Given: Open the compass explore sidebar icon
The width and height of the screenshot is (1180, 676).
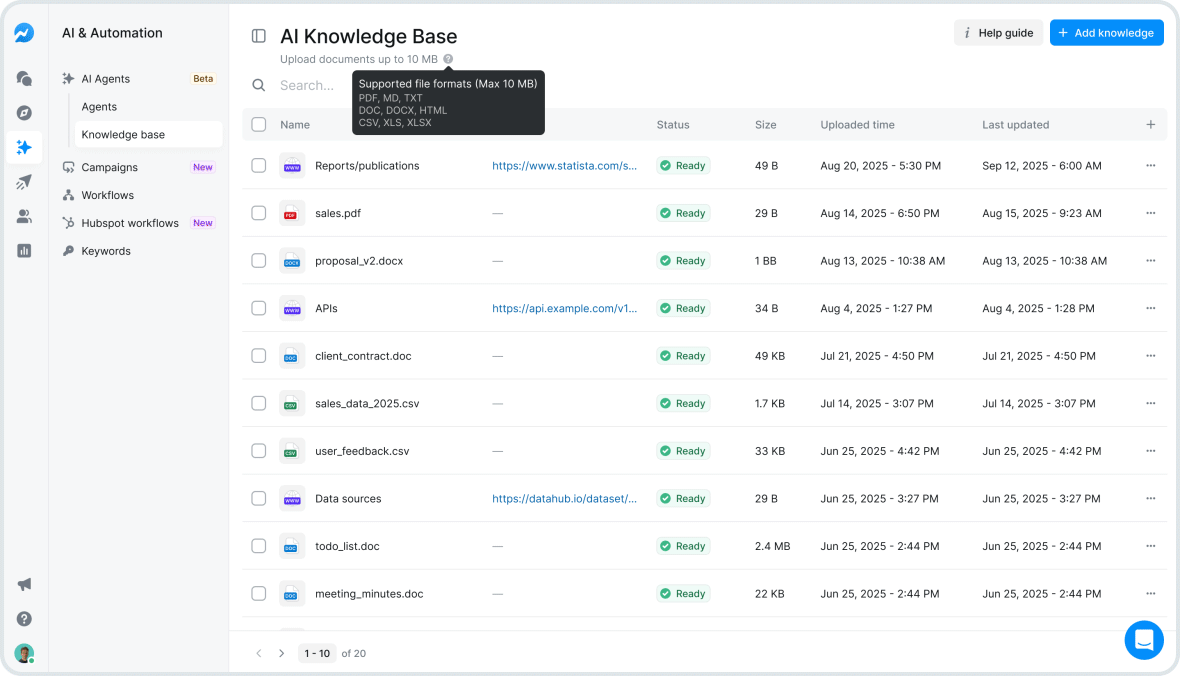Looking at the screenshot, I should [x=24, y=113].
